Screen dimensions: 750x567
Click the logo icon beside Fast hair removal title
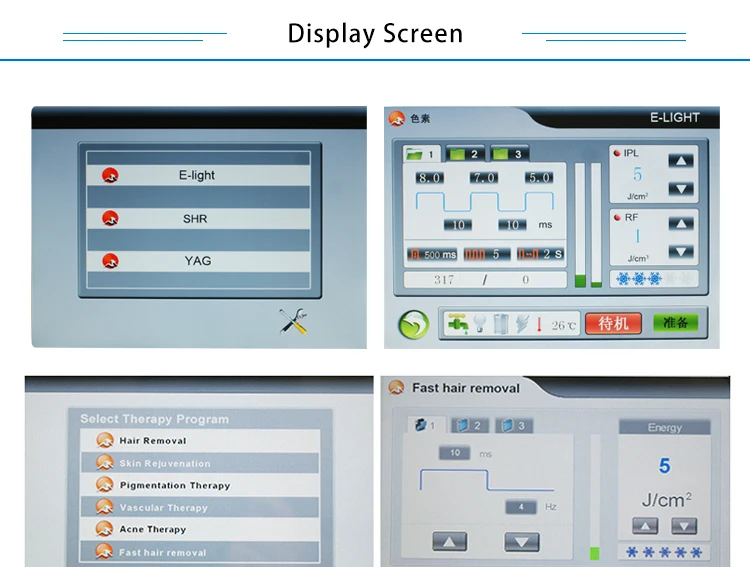point(396,388)
